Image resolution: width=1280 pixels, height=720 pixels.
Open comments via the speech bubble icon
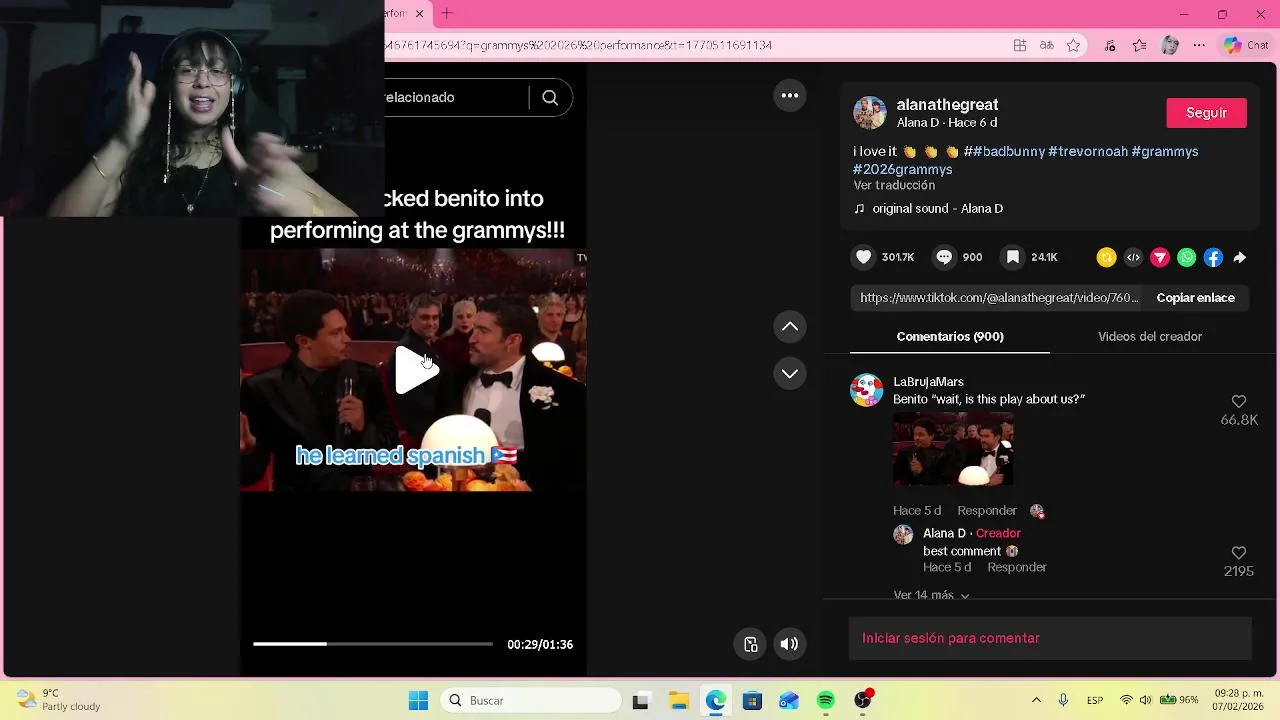click(944, 257)
